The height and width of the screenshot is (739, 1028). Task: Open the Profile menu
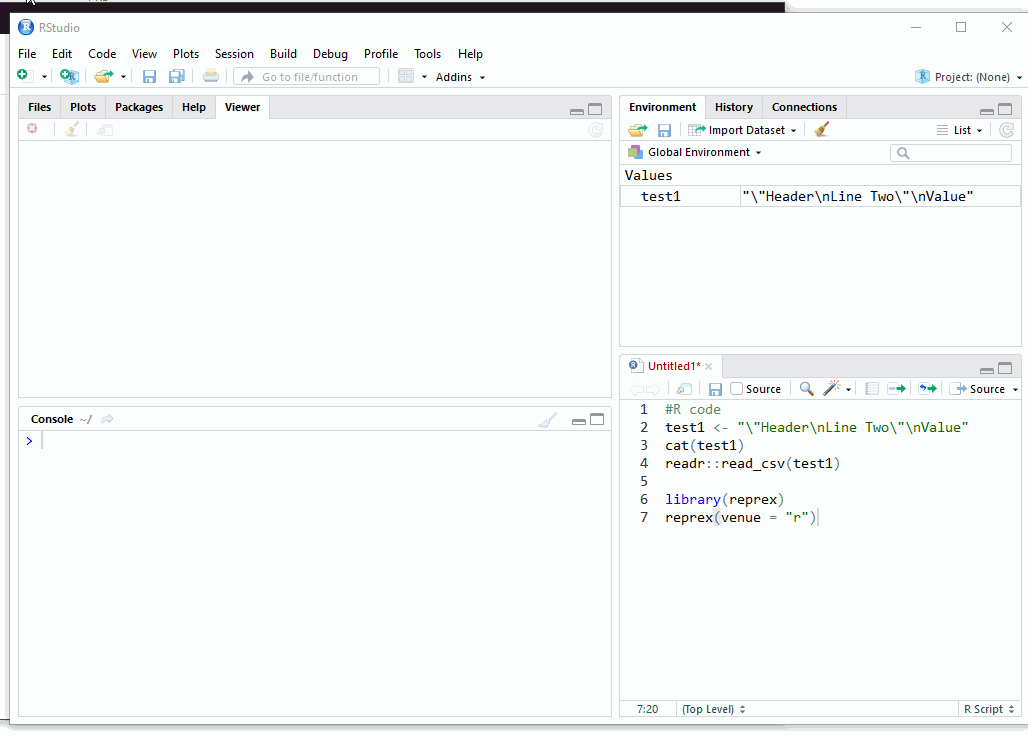click(x=381, y=54)
